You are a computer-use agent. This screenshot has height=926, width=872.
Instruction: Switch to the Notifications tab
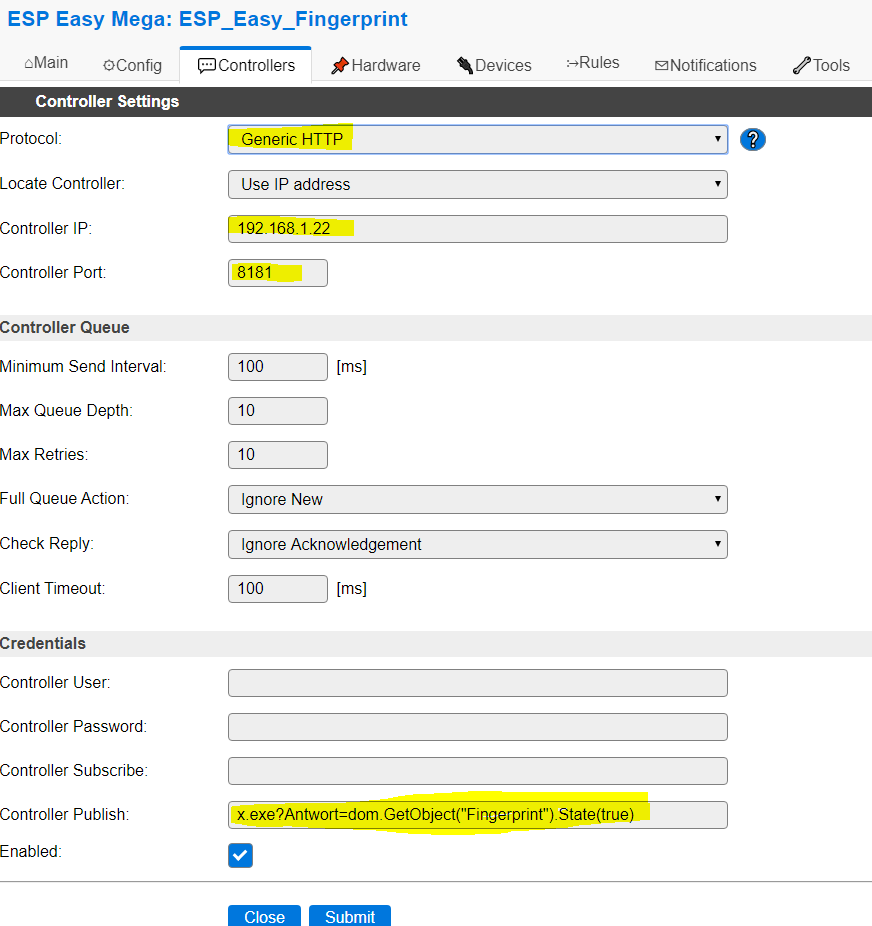pos(705,65)
